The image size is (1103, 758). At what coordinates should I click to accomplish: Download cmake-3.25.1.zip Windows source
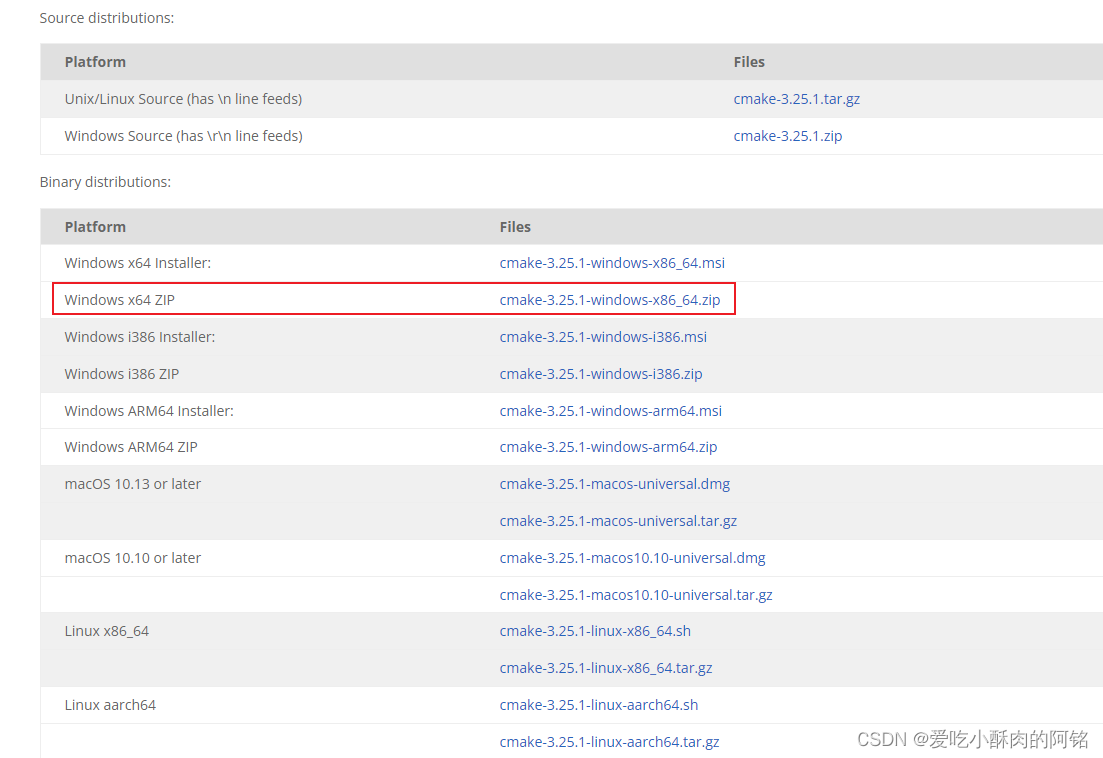coord(787,136)
